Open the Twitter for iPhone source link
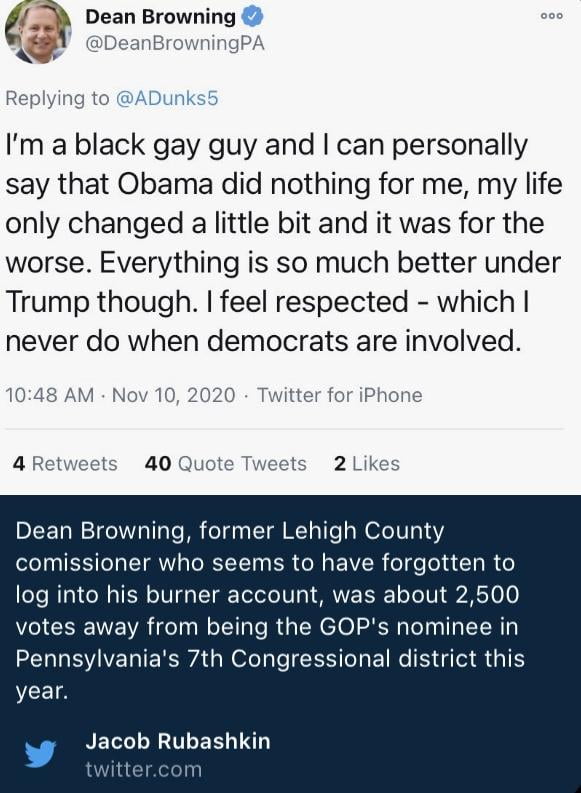This screenshot has width=581, height=793. (x=340, y=394)
